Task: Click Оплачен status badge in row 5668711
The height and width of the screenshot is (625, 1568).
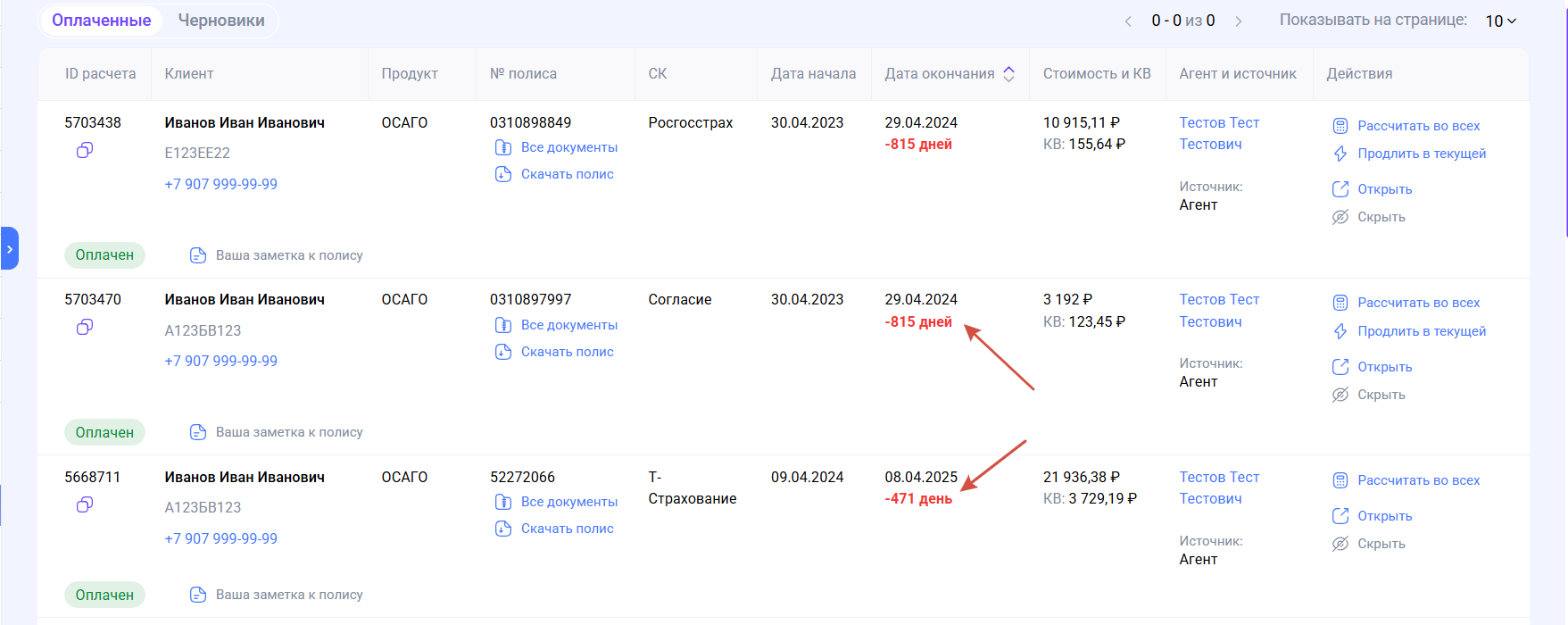Action: pyautogui.click(x=104, y=595)
